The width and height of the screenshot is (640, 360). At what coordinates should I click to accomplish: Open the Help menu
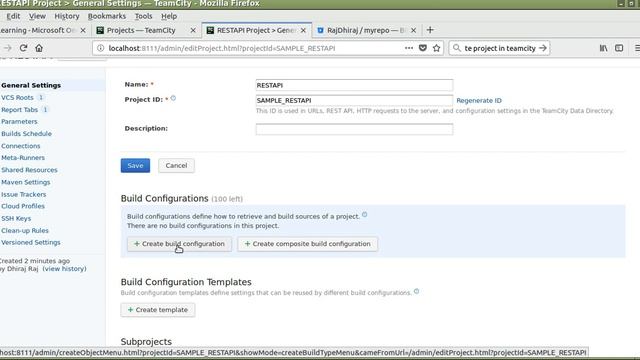tap(169, 16)
